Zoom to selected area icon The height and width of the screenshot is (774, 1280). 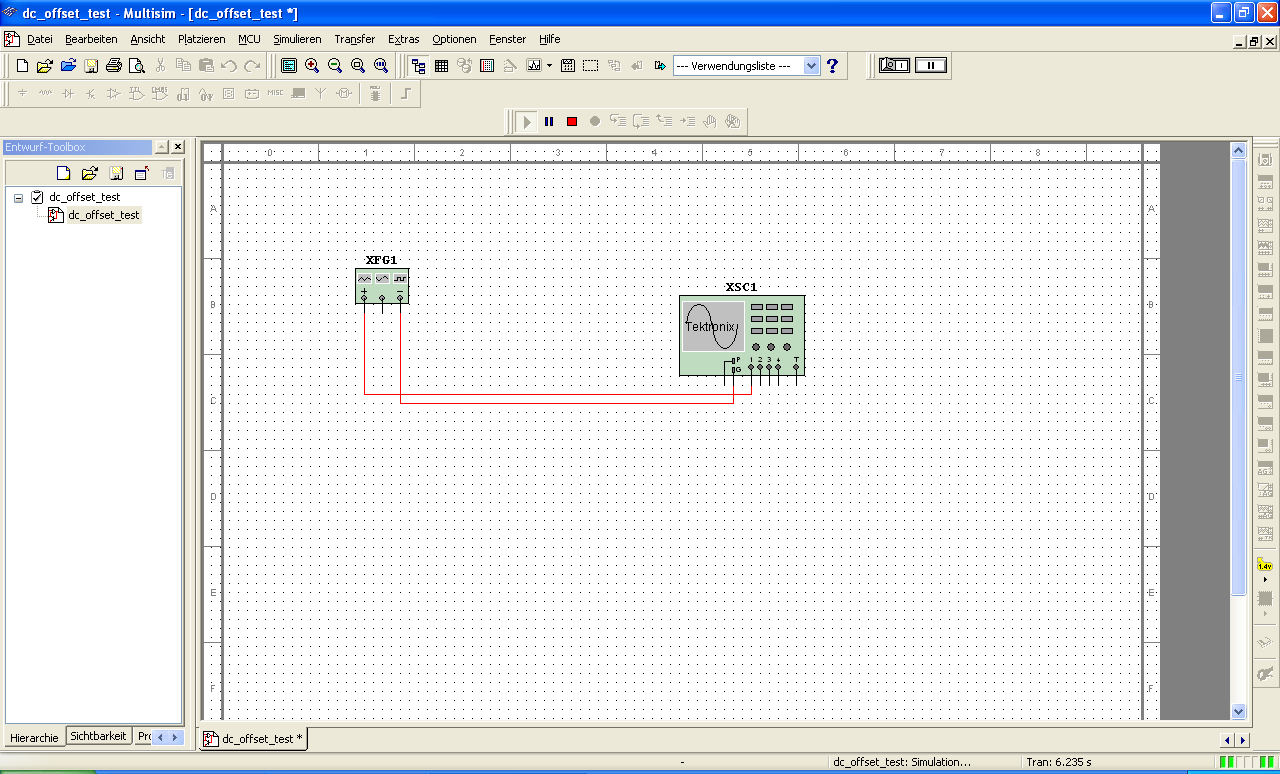point(358,66)
